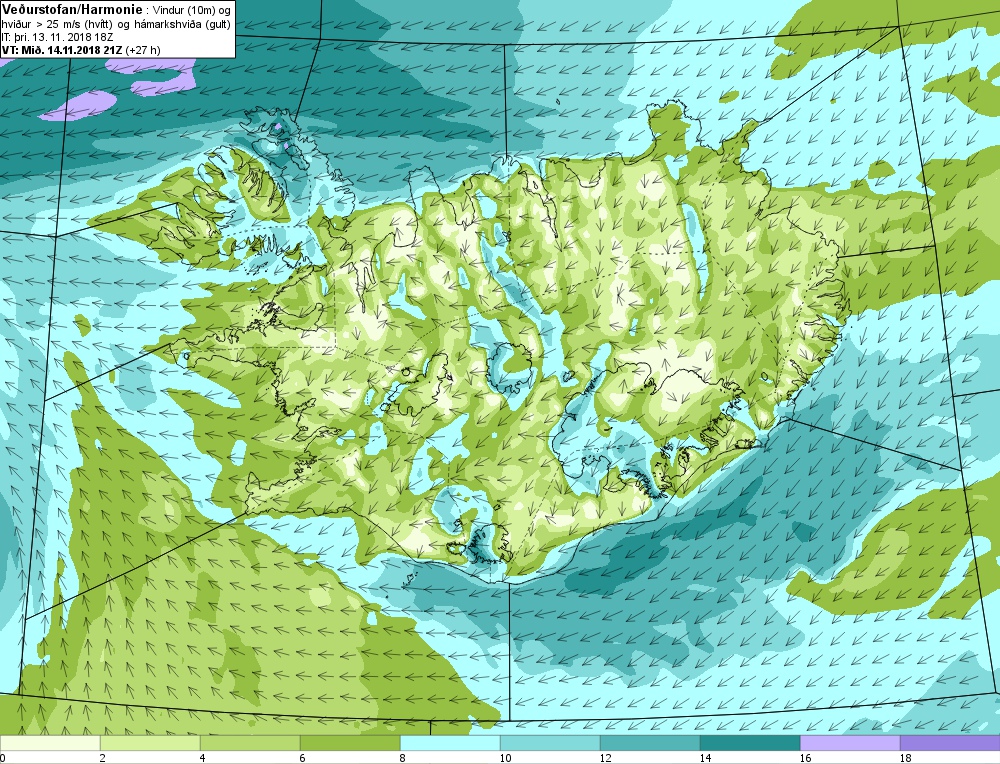Click the 4–6 m/s light green swatch
Image resolution: width=1000 pixels, height=764 pixels.
tap(250, 743)
